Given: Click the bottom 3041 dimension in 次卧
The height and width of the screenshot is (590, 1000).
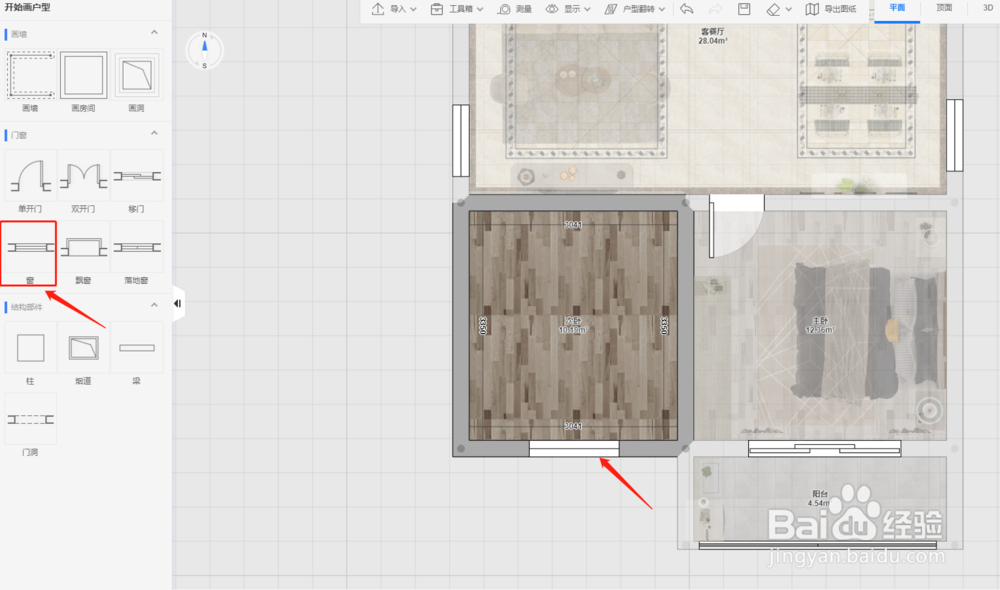Looking at the screenshot, I should [573, 426].
